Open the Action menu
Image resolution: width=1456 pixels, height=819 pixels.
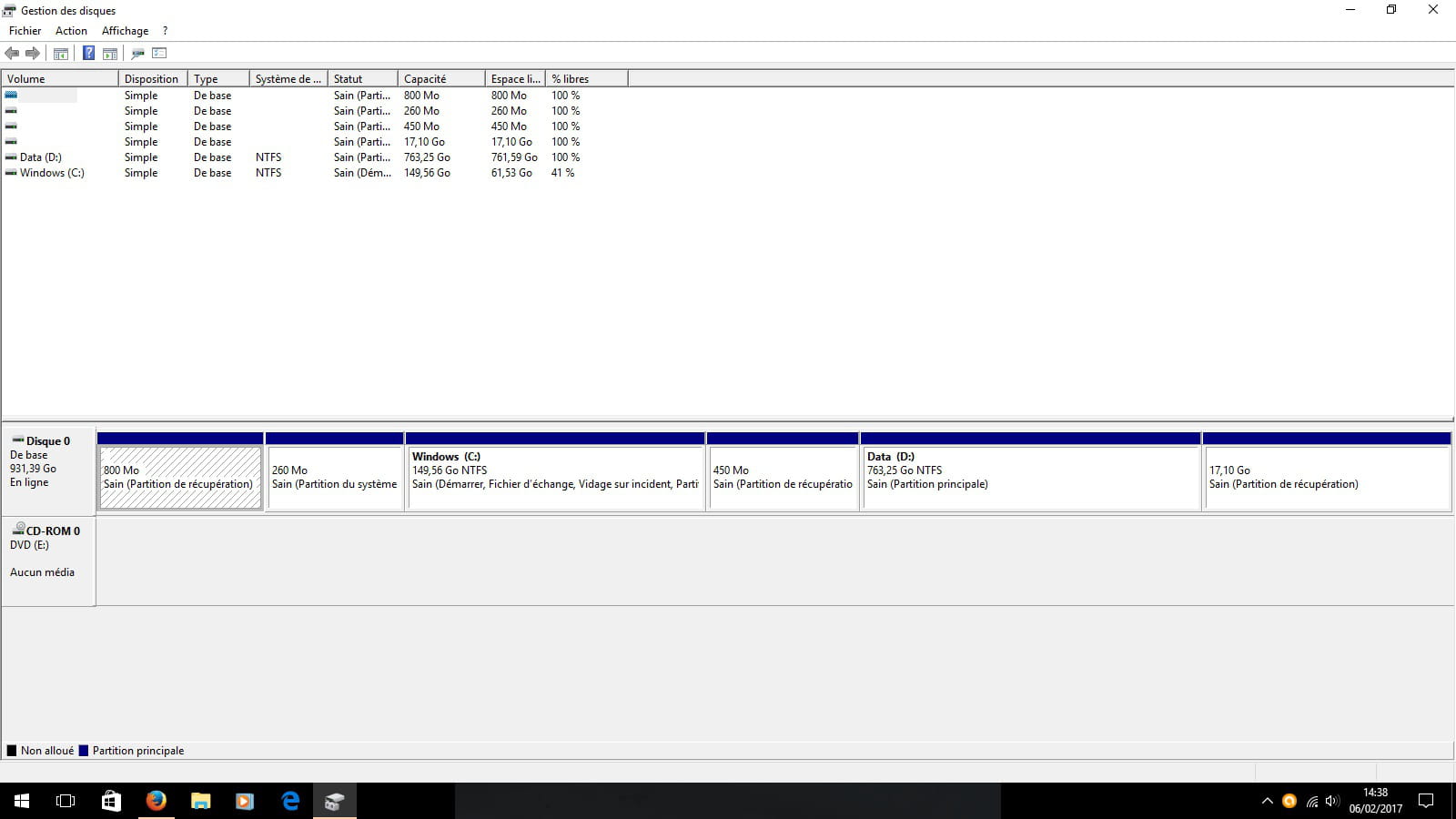point(71,31)
